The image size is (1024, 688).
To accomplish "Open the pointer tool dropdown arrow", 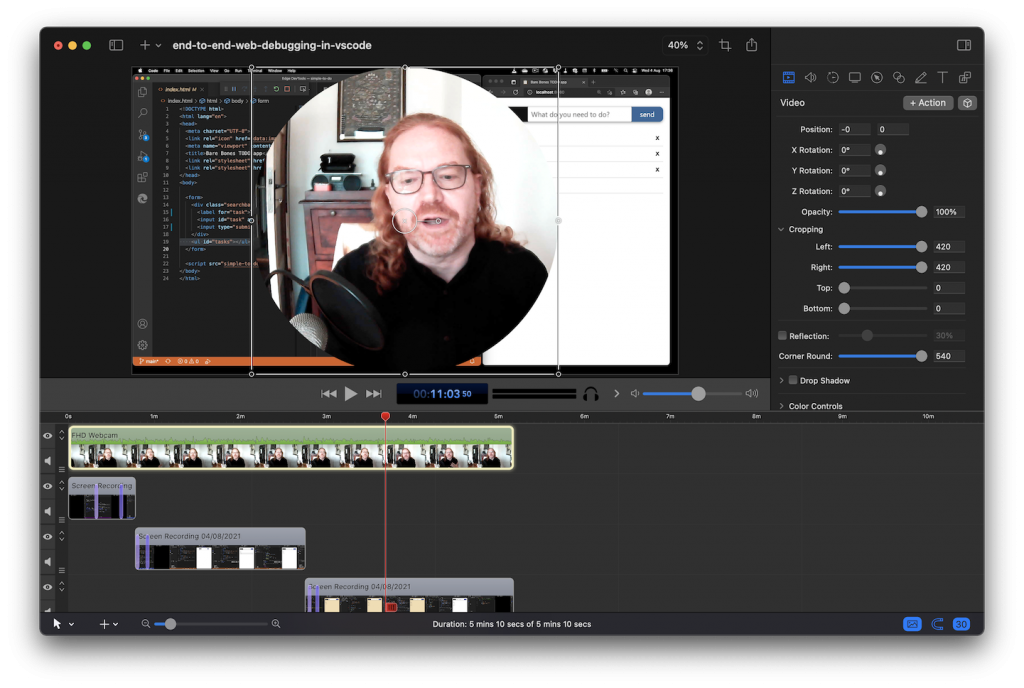I will tap(71, 625).
